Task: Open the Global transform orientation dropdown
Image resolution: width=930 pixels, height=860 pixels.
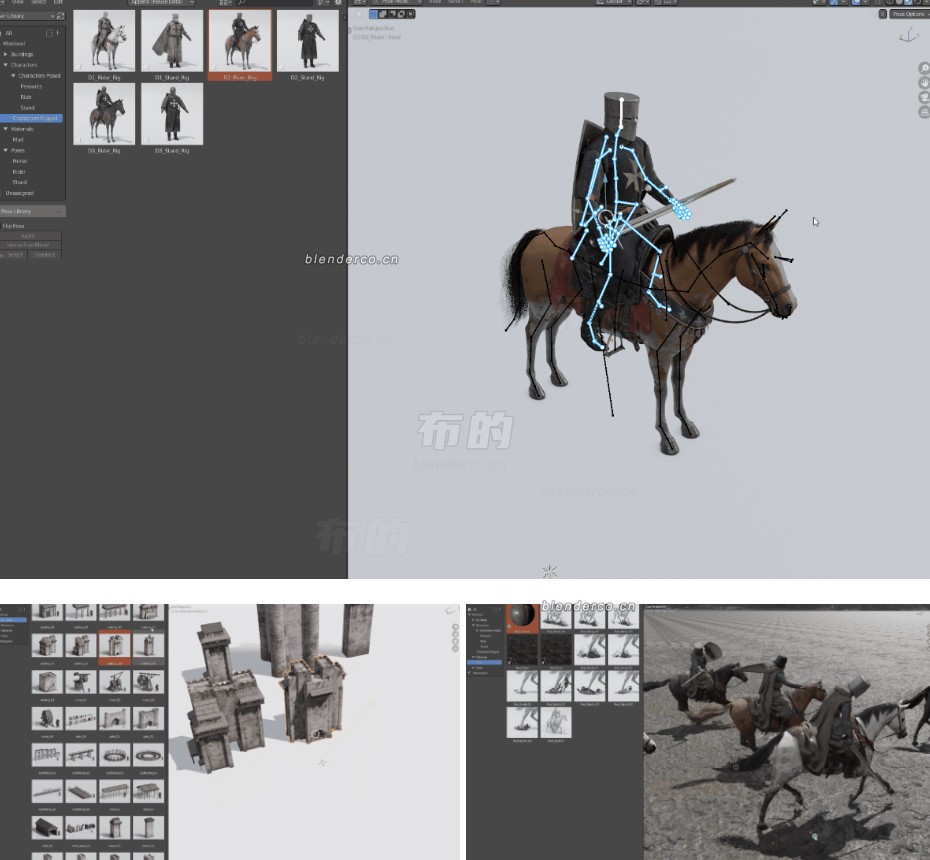Action: coord(614,2)
